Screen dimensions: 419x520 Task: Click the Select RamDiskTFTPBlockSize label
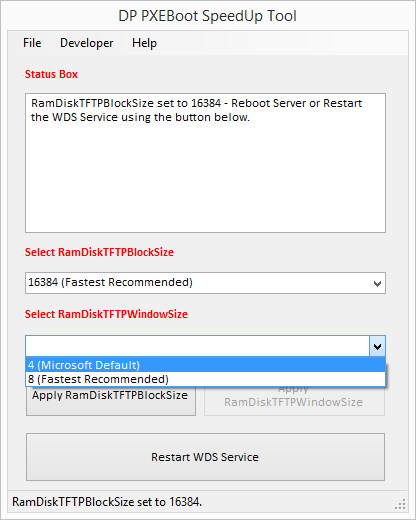[x=99, y=252]
